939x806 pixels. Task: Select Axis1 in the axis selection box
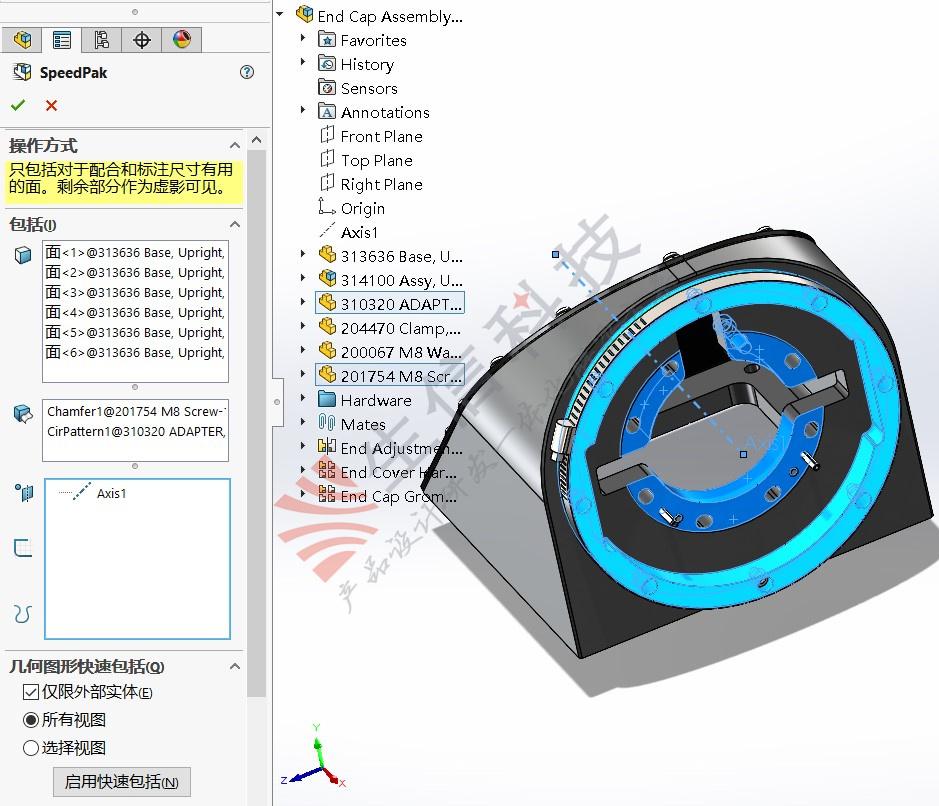(x=112, y=492)
